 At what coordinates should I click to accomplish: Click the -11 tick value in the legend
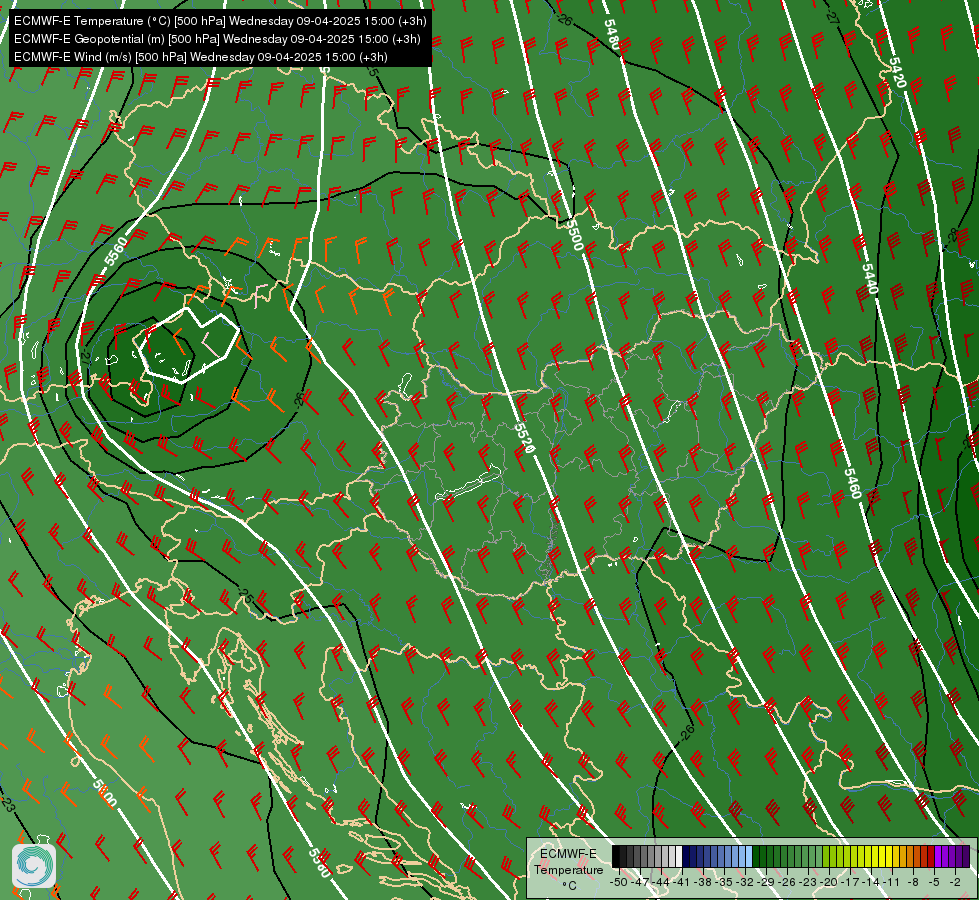point(892,883)
